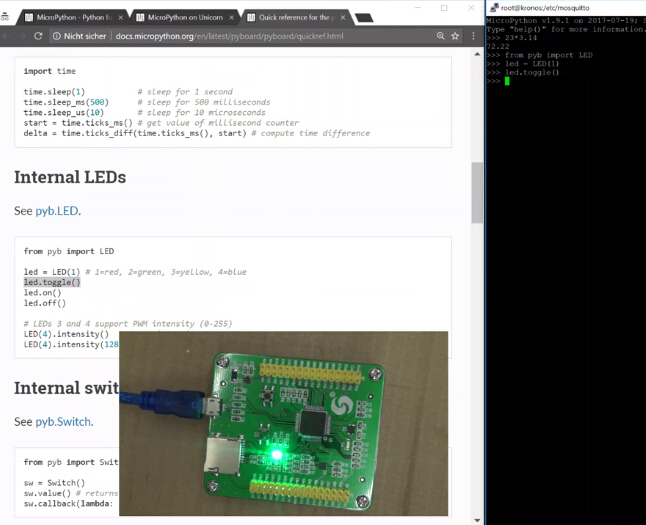This screenshot has width=646, height=525.
Task: Bookmark this page with the star icon
Action: click(x=455, y=36)
